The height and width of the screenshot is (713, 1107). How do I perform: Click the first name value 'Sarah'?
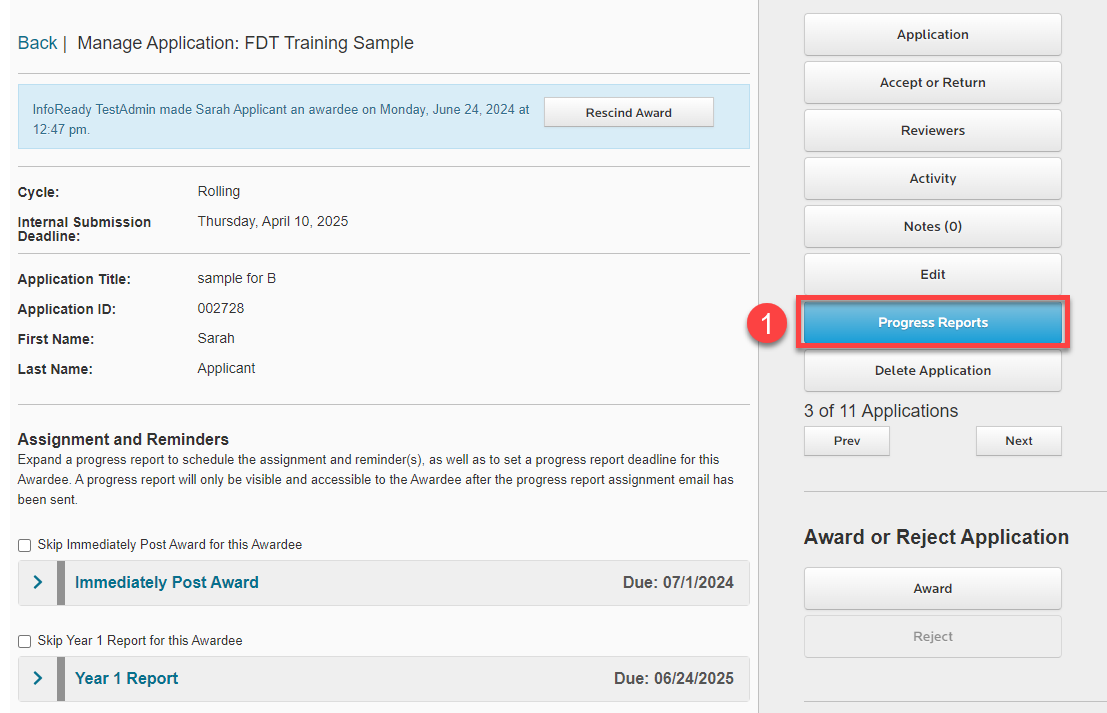click(216, 338)
